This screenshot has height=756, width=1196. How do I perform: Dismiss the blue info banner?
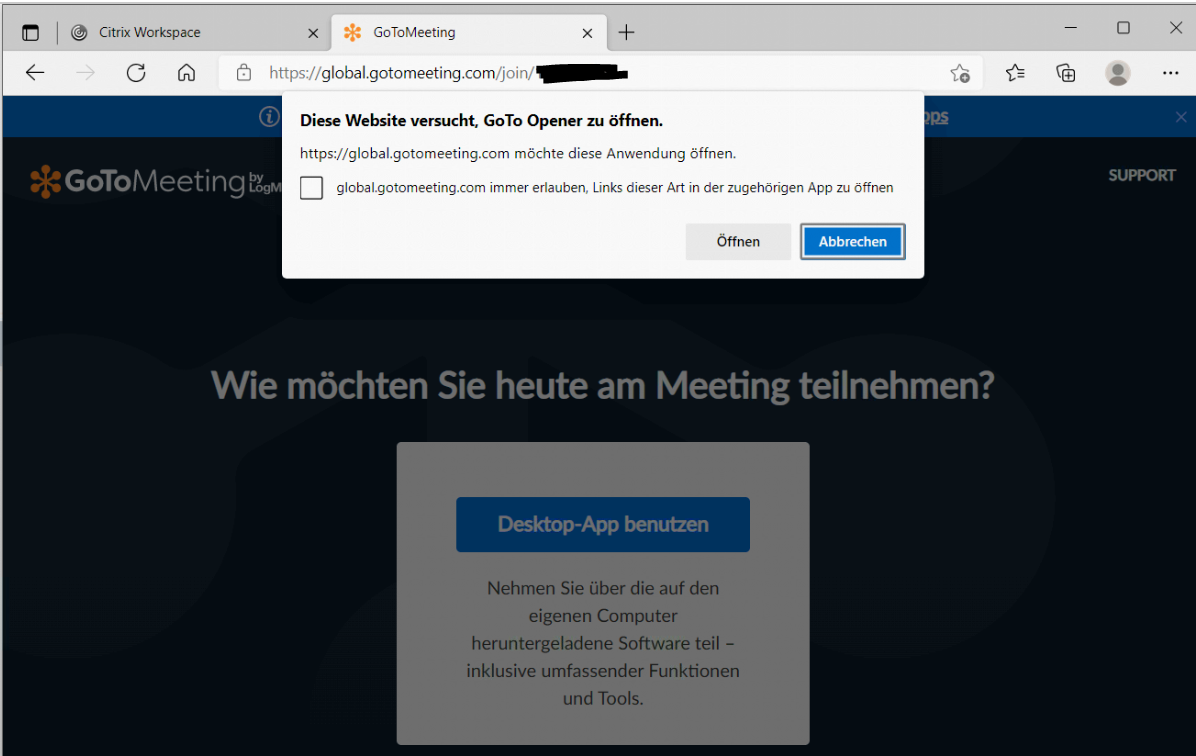(x=1181, y=117)
